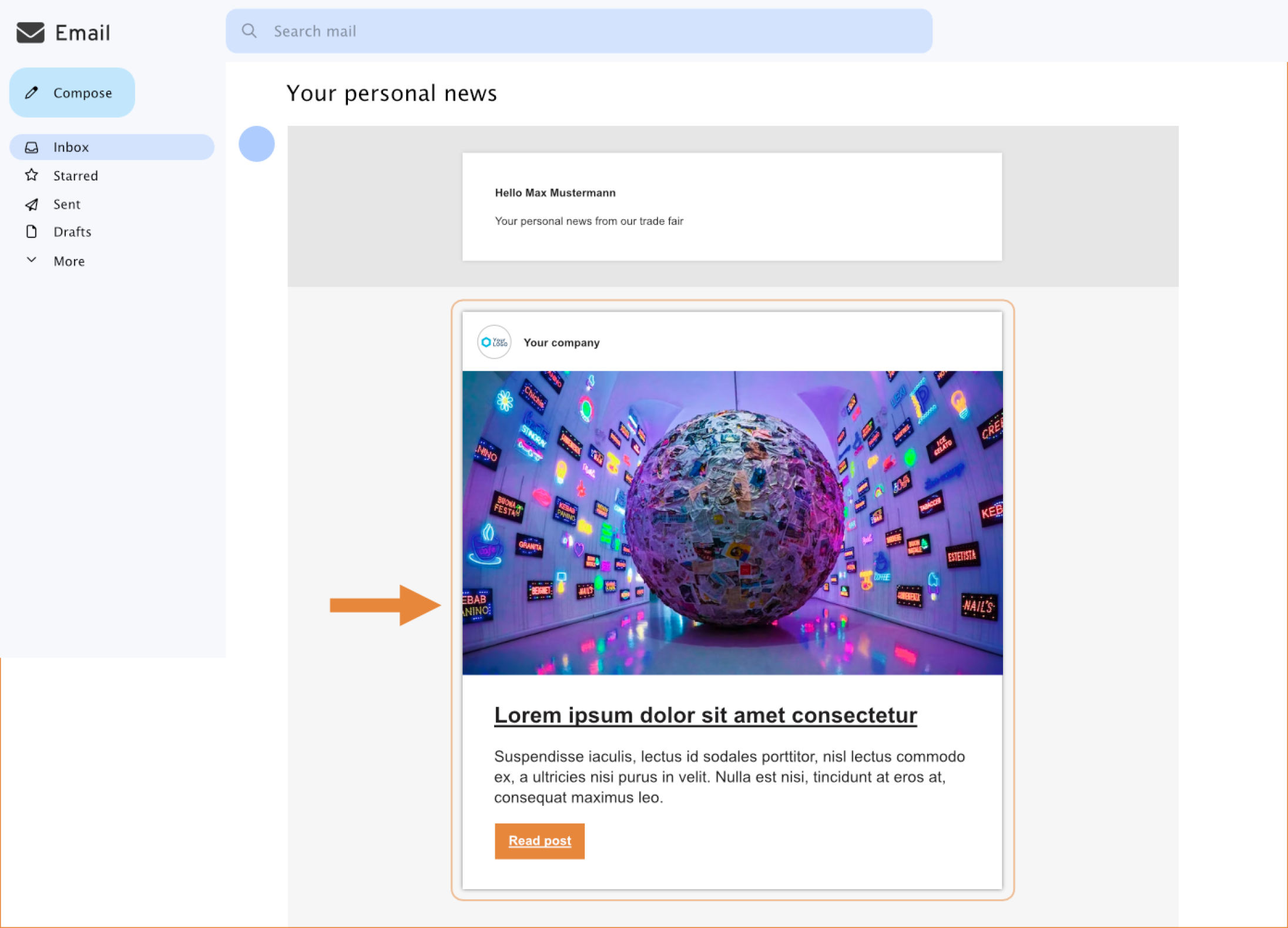
Task: Click the Your company sender name
Action: click(x=561, y=343)
